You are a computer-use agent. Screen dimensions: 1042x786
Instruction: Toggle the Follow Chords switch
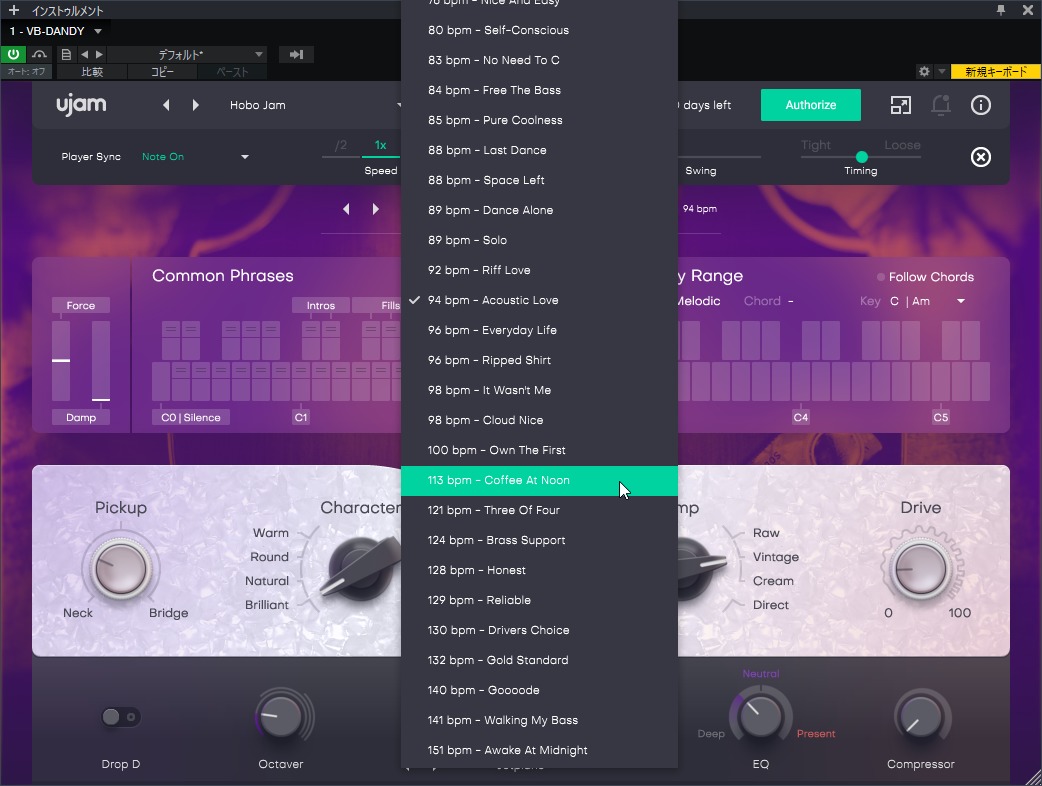tap(881, 277)
